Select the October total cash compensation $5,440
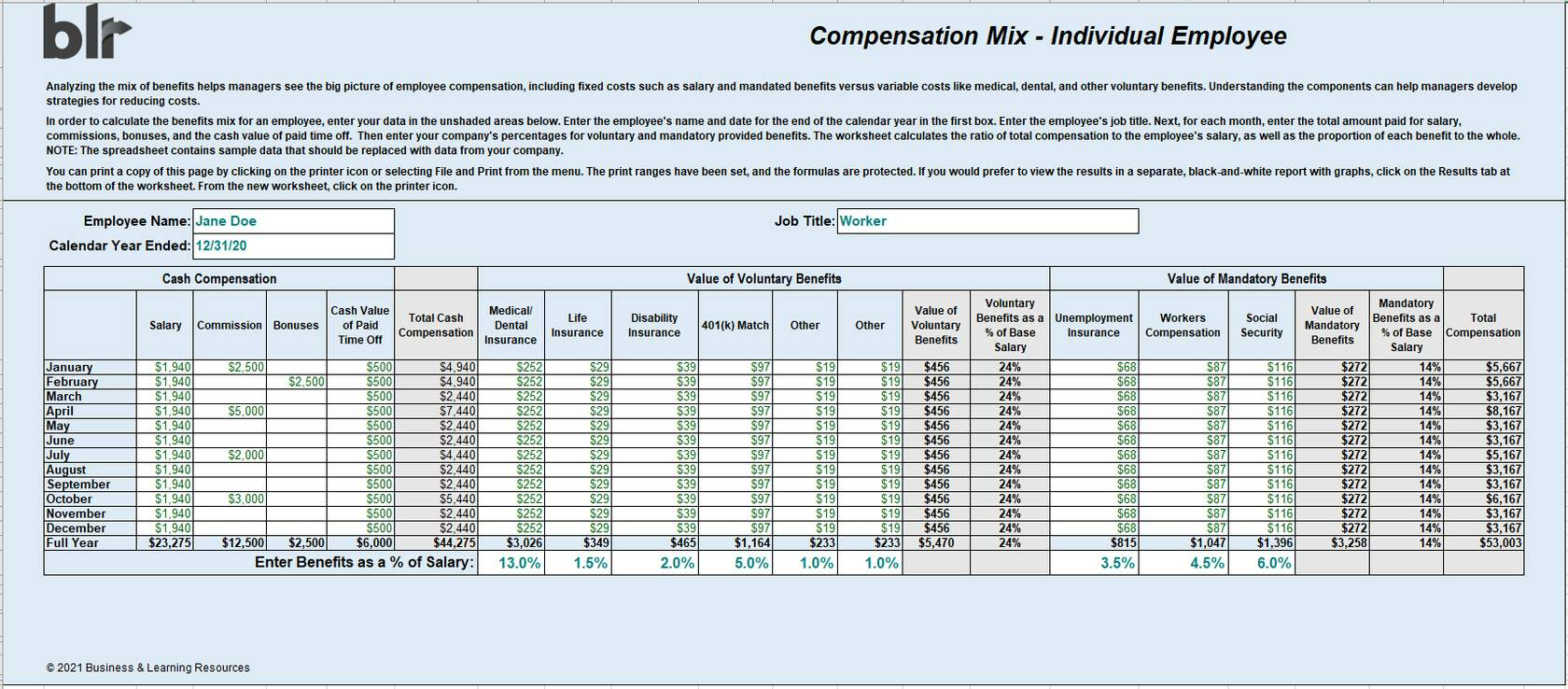This screenshot has height=689, width=1568. (x=436, y=499)
